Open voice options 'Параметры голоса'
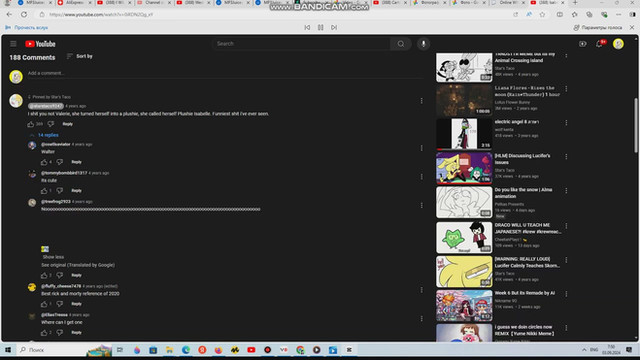Image resolution: width=640 pixels, height=360 pixels. (598, 27)
